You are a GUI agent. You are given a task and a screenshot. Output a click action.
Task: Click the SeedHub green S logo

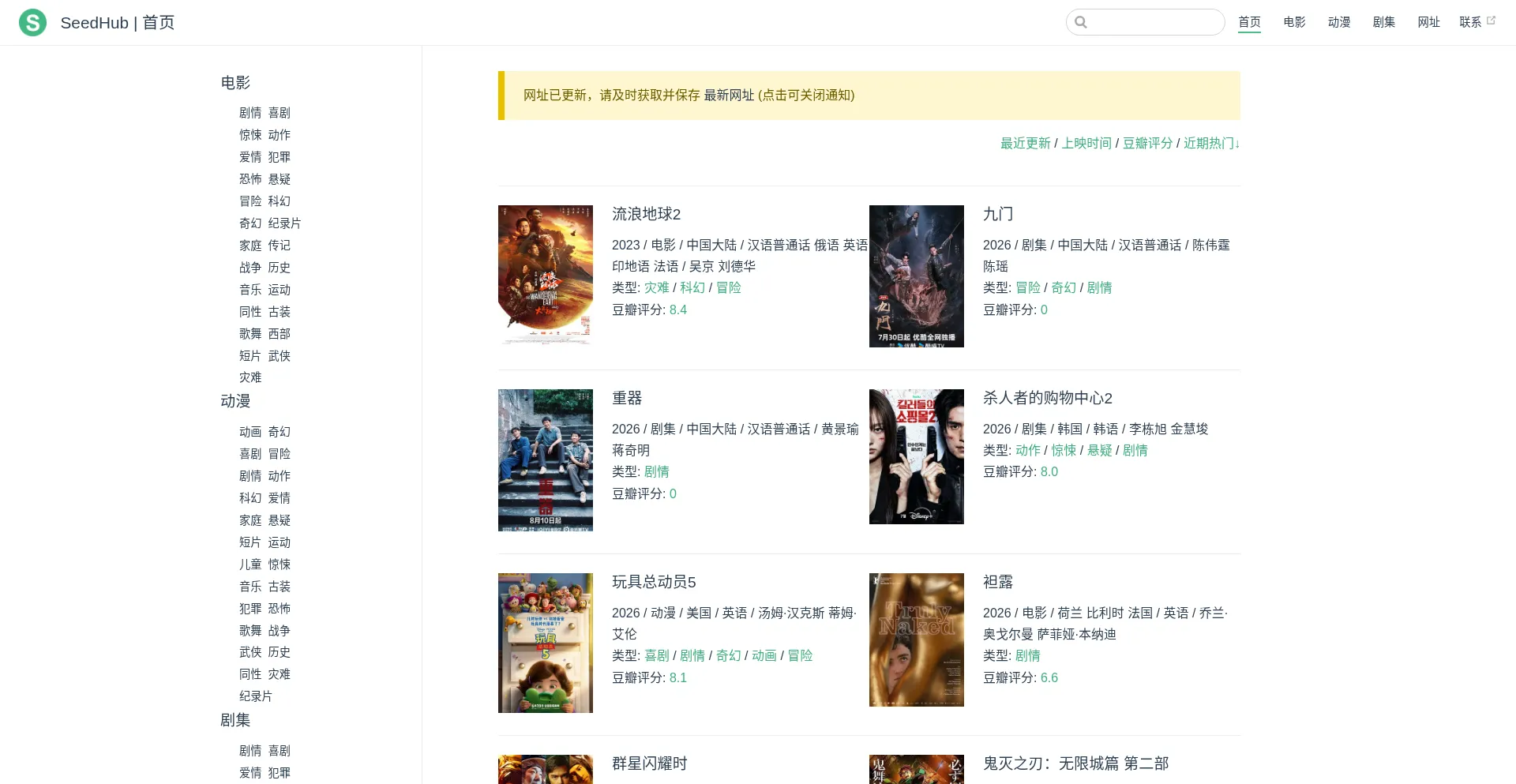click(32, 23)
